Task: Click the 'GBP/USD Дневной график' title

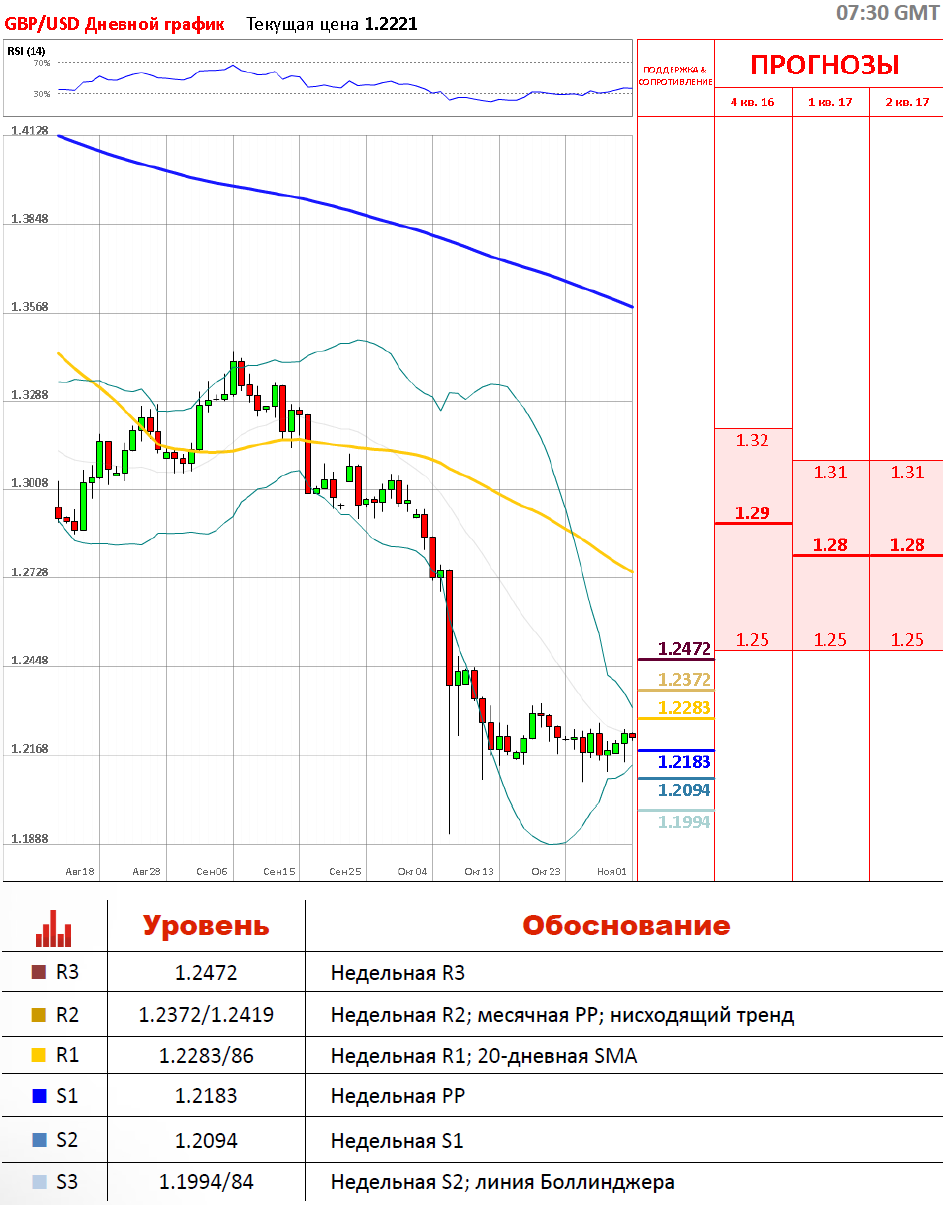Action: coord(116,24)
